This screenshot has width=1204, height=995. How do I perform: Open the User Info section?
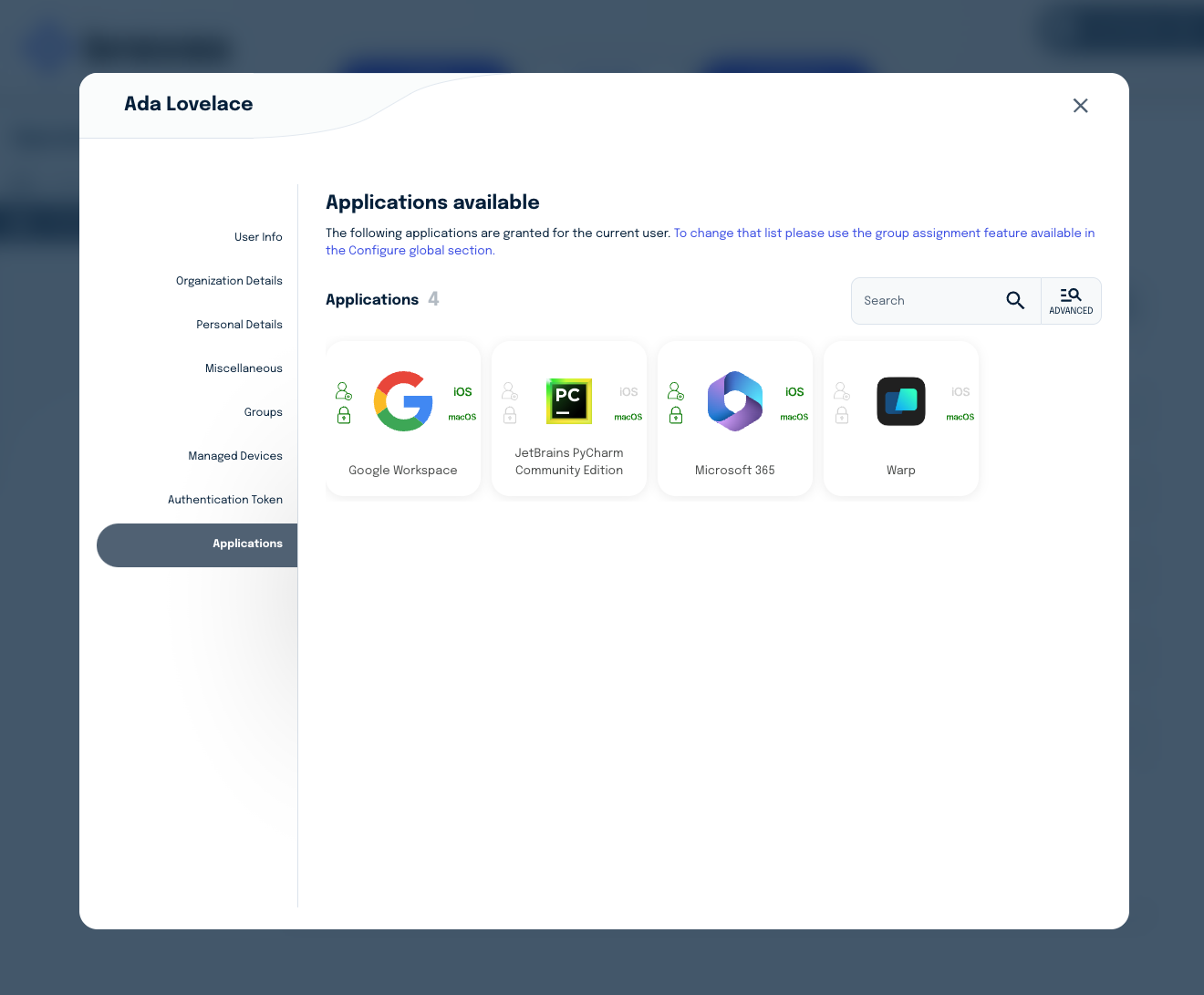coord(258,237)
